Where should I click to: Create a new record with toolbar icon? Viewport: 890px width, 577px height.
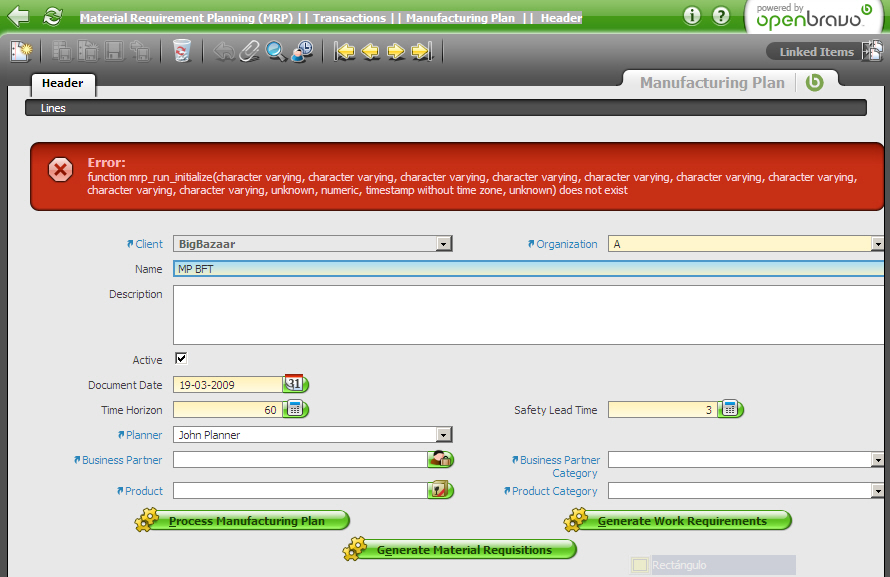(x=20, y=51)
